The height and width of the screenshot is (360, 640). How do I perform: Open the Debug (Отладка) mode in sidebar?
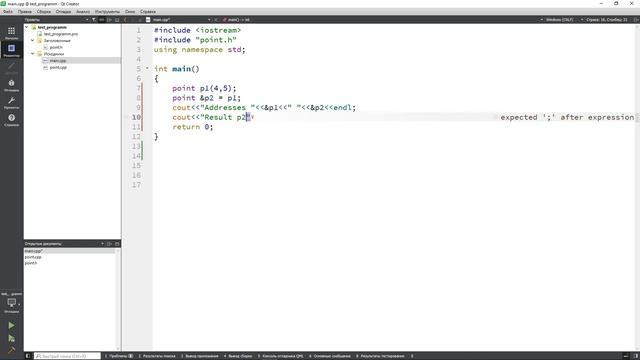11,85
